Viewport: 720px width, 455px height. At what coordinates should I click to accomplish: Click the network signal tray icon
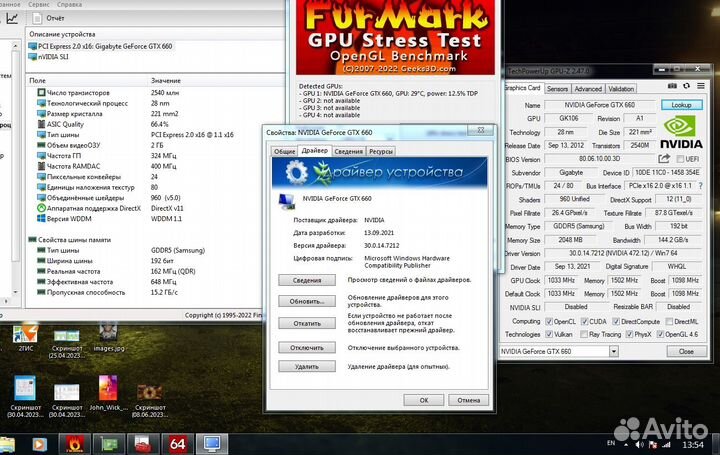click(667, 444)
